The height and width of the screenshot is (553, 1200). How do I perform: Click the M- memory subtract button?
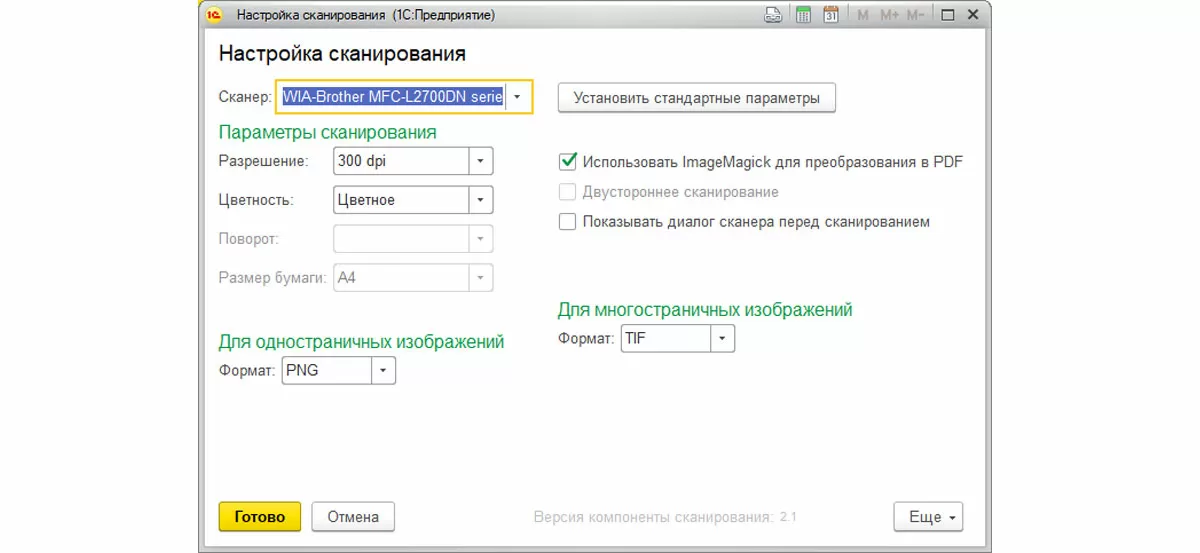[x=917, y=15]
